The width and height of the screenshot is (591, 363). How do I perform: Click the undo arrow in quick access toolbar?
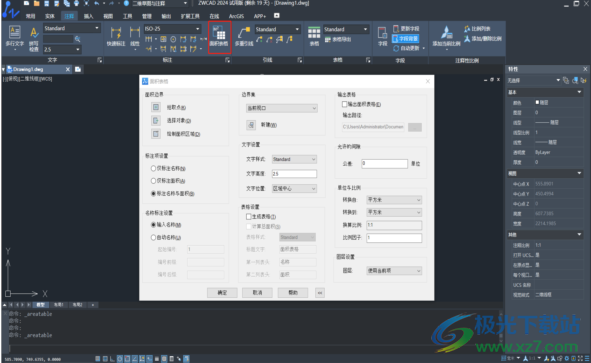96,3
